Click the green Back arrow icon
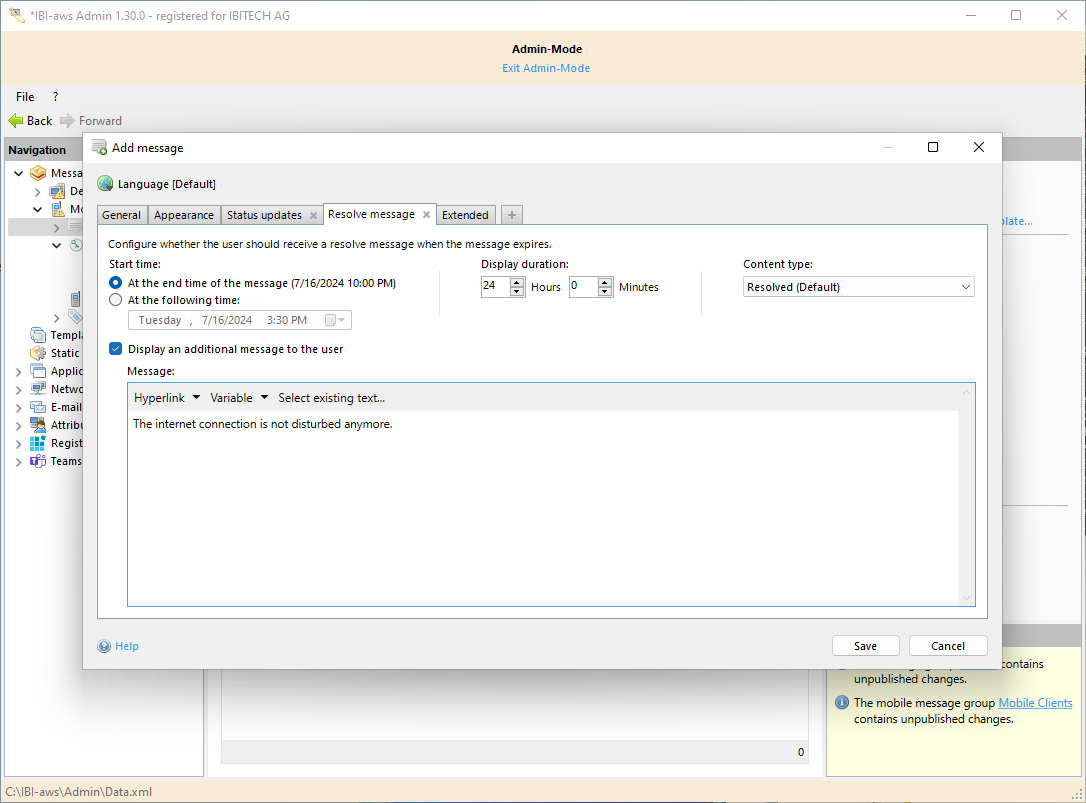This screenshot has width=1086, height=803. (15, 121)
